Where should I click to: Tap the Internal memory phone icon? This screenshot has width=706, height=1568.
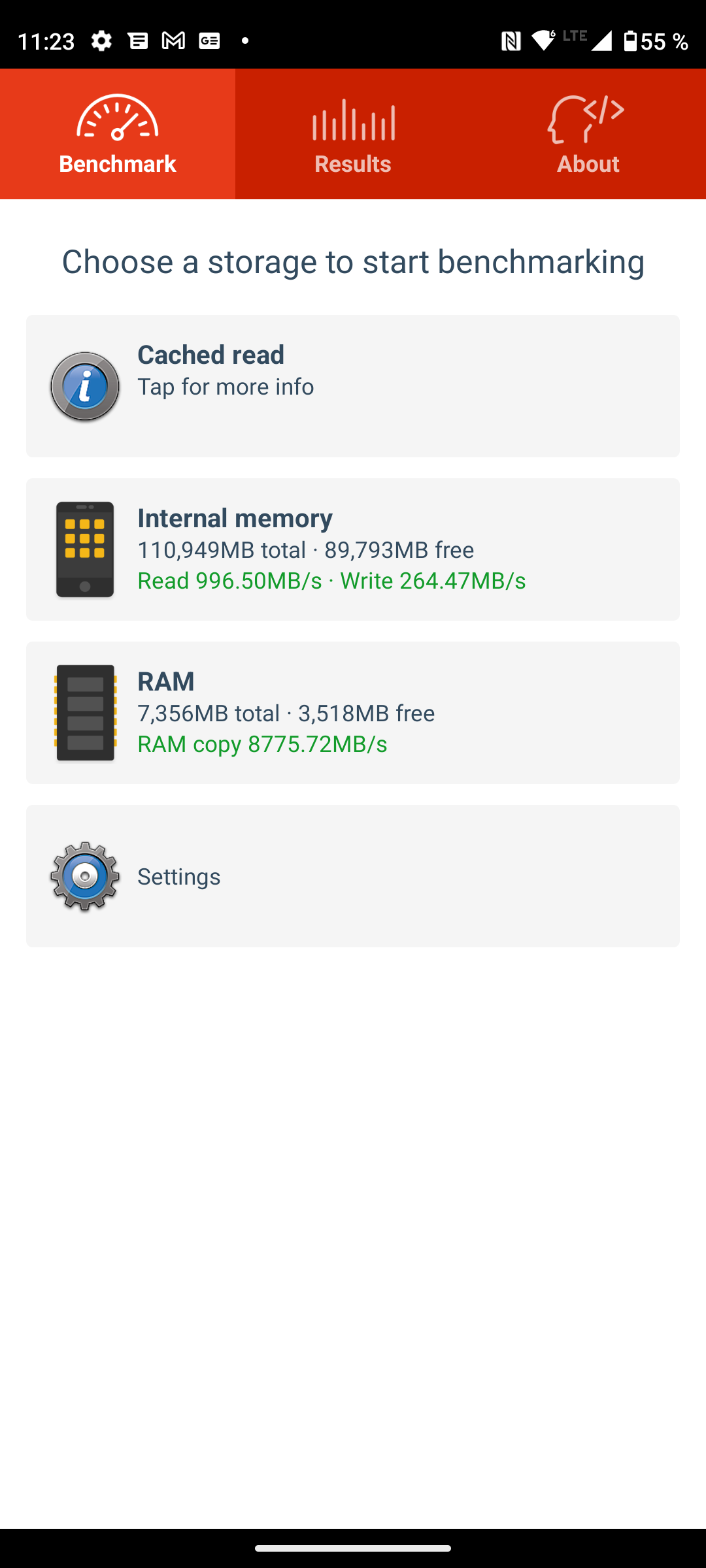pyautogui.click(x=85, y=549)
